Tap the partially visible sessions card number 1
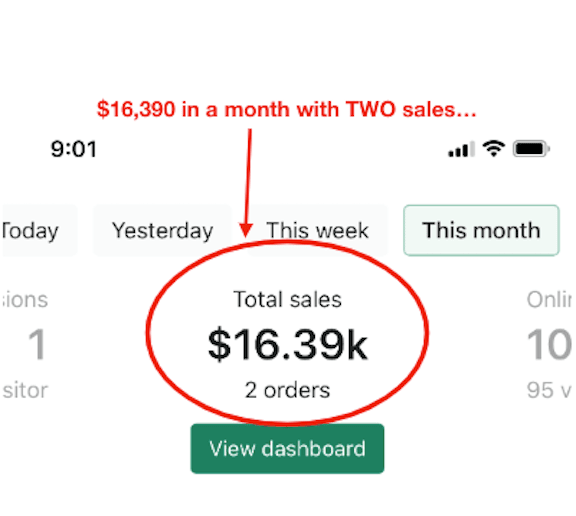Screen dimensions: 576x516 (x=37, y=344)
